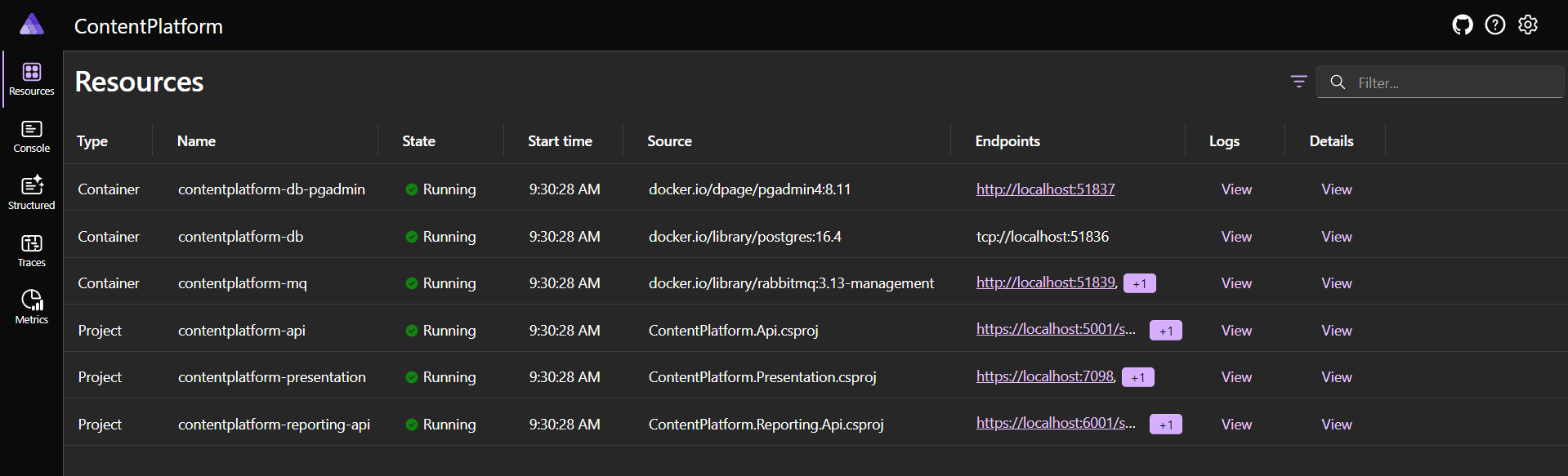Click docker.io/dpage/pgadmin4:8.11 source text

(749, 189)
